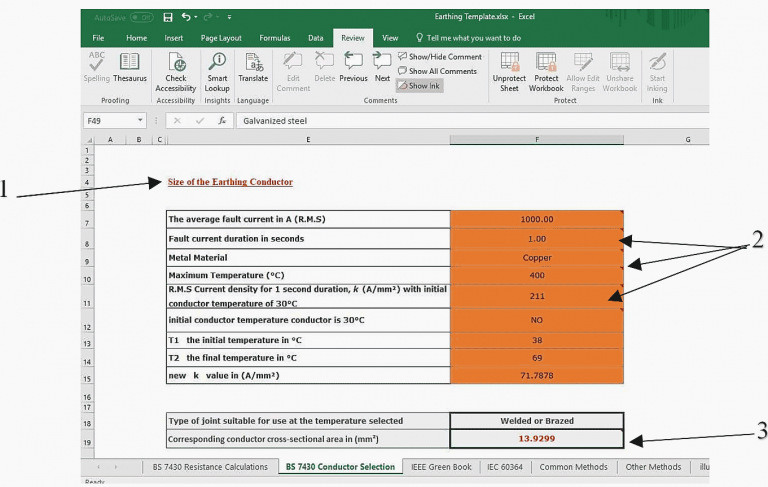The height and width of the screenshot is (487, 768).
Task: Toggle Show/Hide Comment
Action: [x=440, y=57]
